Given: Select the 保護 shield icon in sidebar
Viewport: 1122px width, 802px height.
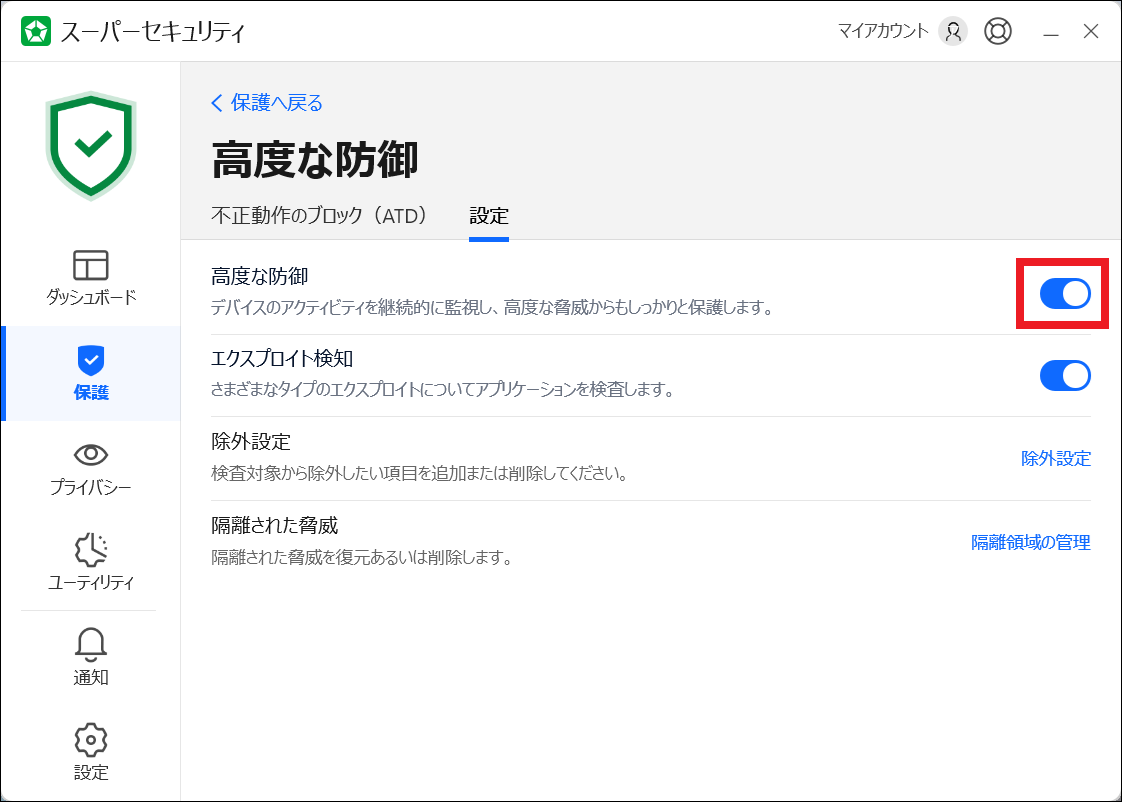Looking at the screenshot, I should [x=91, y=360].
